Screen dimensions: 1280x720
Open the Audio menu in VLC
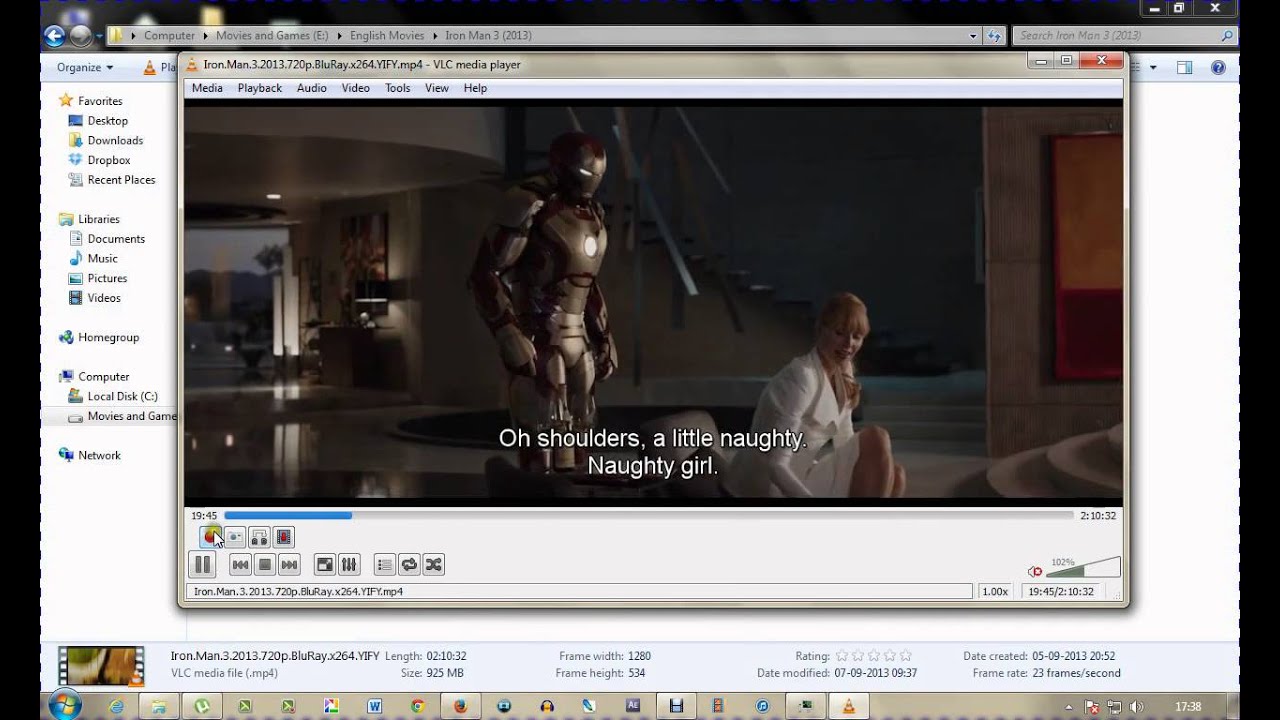(x=312, y=88)
